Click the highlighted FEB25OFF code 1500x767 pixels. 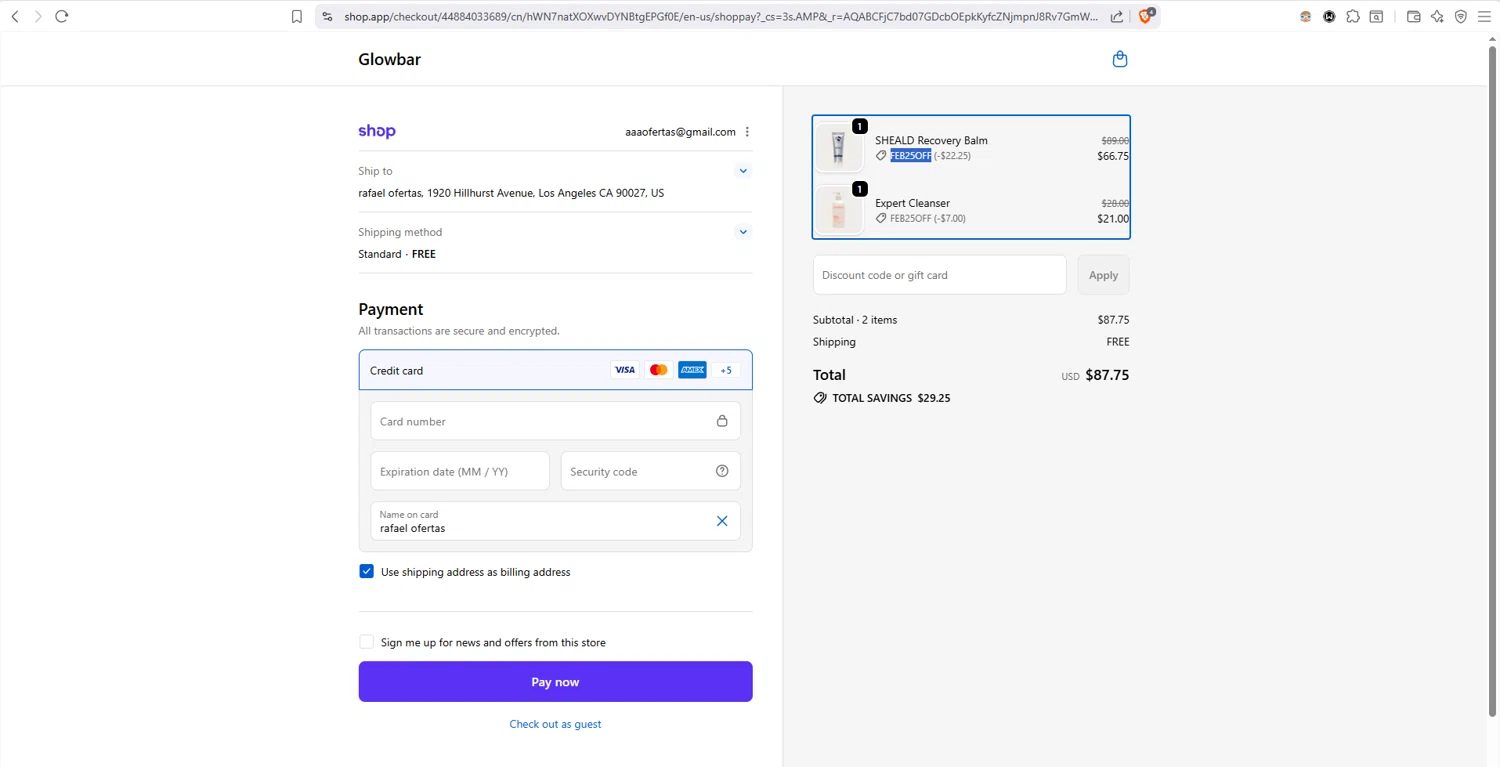[911, 156]
